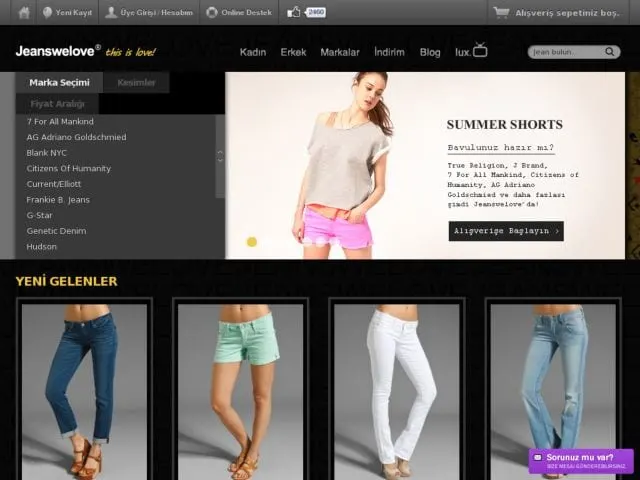
Task: Open the Online Destek support link
Action: click(x=247, y=13)
